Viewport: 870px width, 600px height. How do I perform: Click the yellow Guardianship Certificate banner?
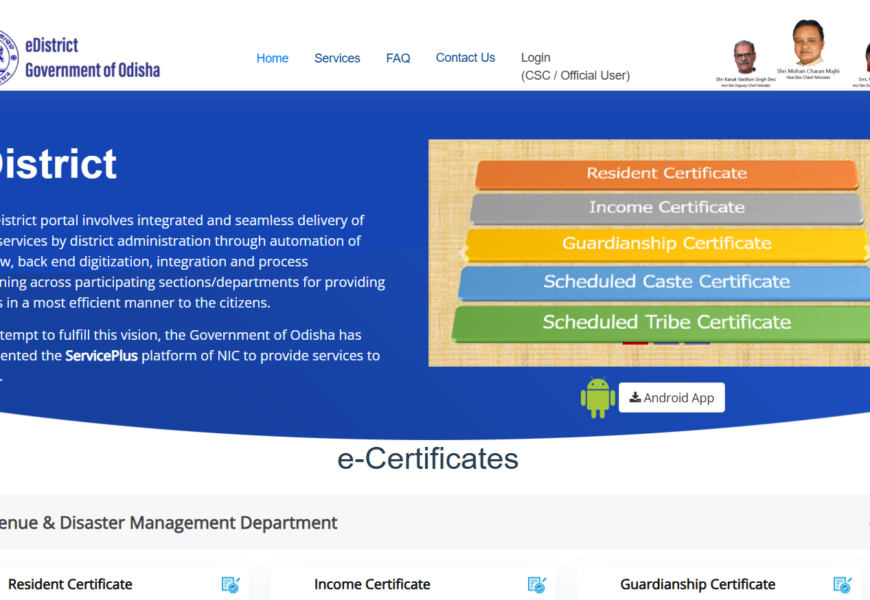pos(666,244)
